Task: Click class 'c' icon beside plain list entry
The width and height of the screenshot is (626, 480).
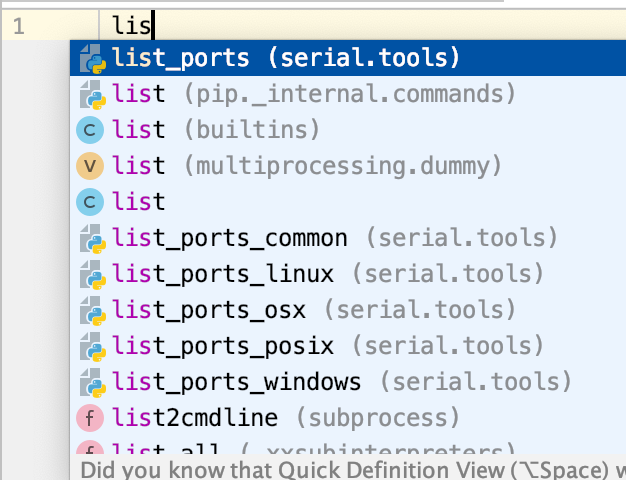Action: point(90,202)
